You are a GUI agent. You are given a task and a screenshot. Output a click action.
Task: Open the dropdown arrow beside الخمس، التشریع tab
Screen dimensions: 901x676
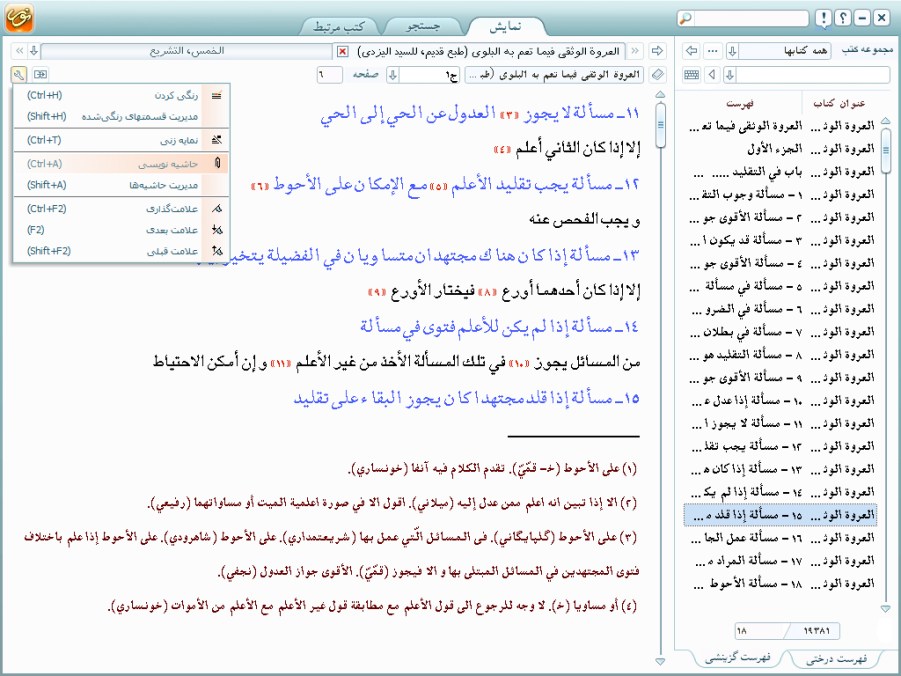34,51
